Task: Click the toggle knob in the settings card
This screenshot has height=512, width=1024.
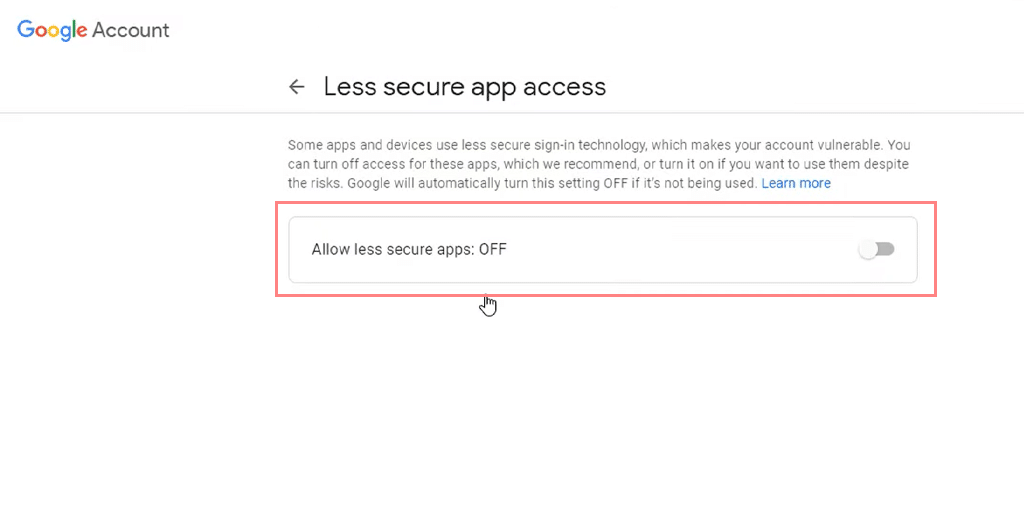Action: tap(868, 249)
